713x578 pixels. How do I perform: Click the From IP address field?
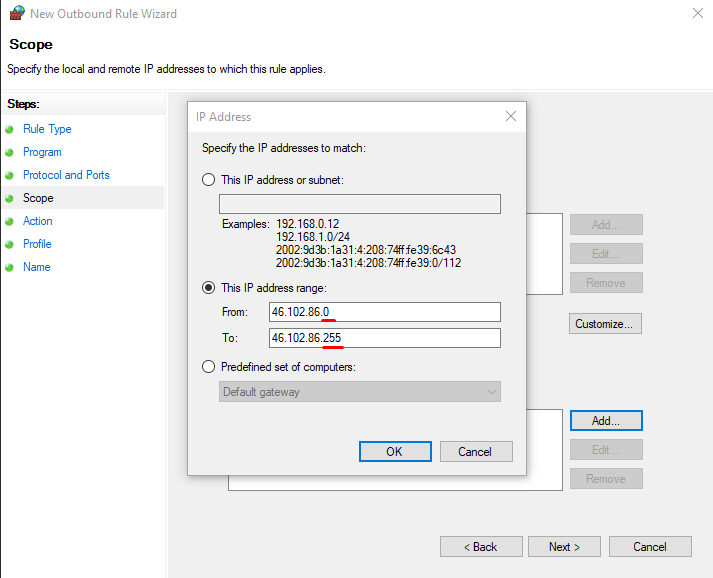tap(385, 312)
